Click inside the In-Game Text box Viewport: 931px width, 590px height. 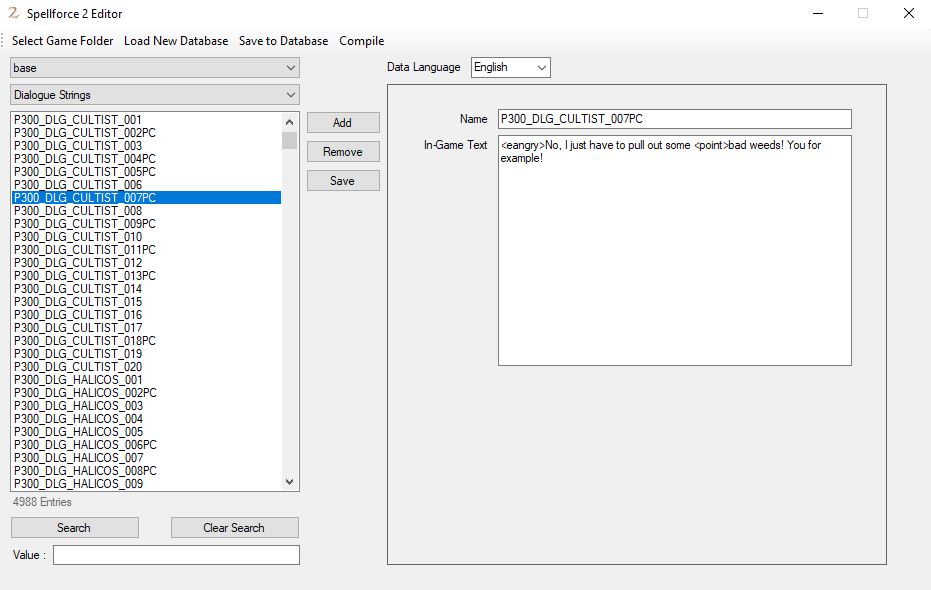(x=674, y=250)
